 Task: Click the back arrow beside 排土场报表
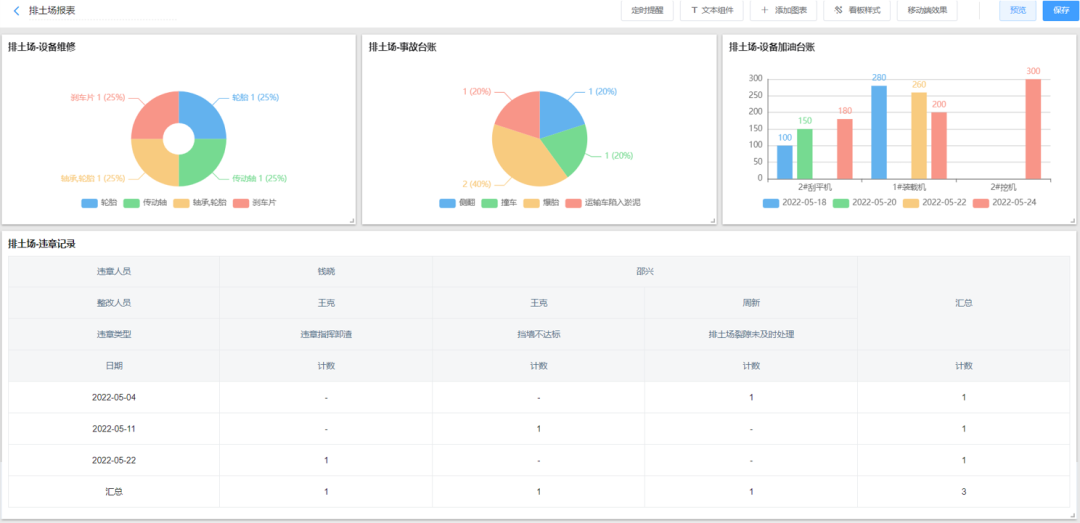point(16,11)
